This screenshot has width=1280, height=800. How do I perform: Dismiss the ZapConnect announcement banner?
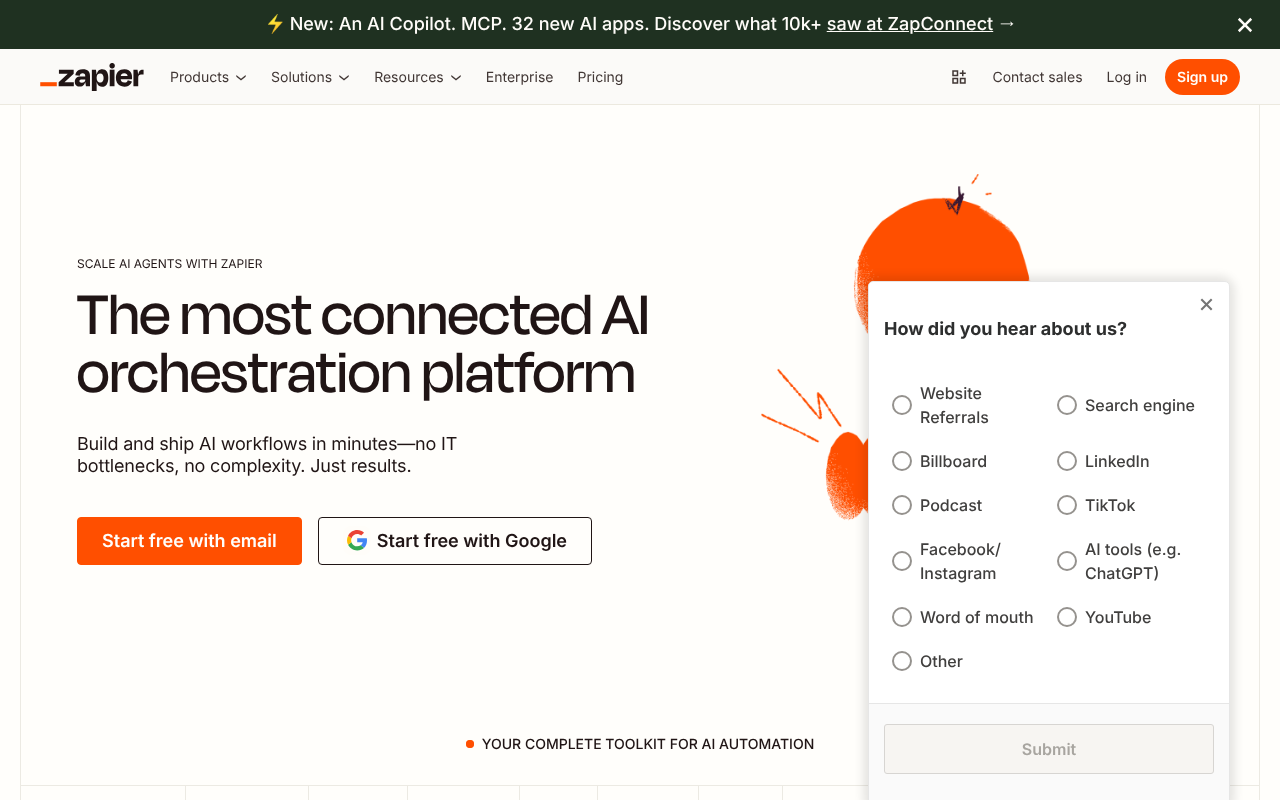click(x=1244, y=24)
